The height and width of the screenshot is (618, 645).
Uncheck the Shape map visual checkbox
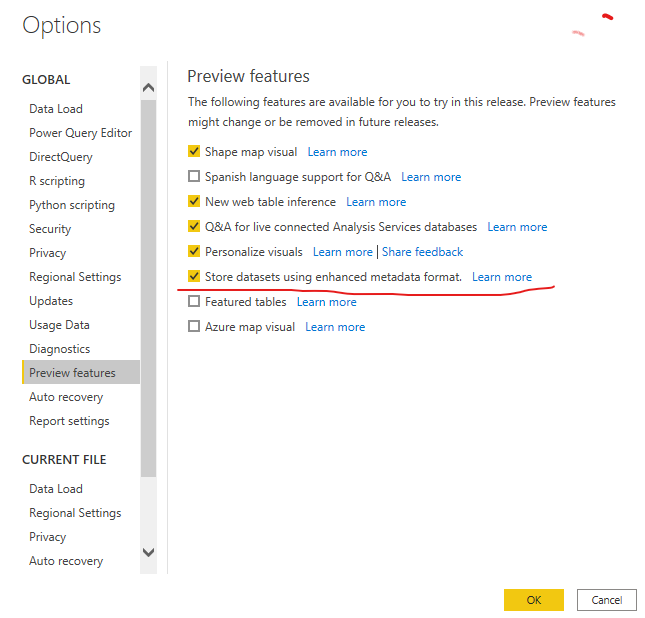tap(194, 151)
